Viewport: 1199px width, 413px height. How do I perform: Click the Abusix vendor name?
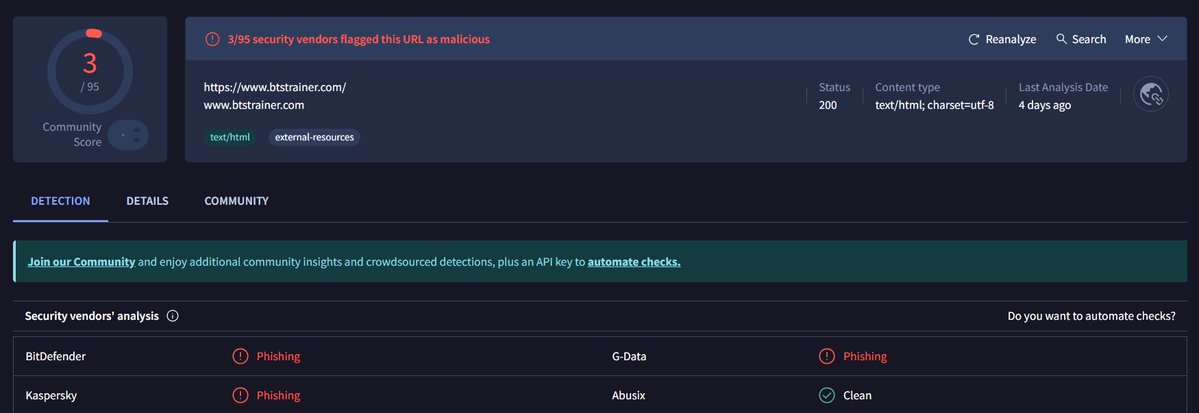(x=629, y=395)
